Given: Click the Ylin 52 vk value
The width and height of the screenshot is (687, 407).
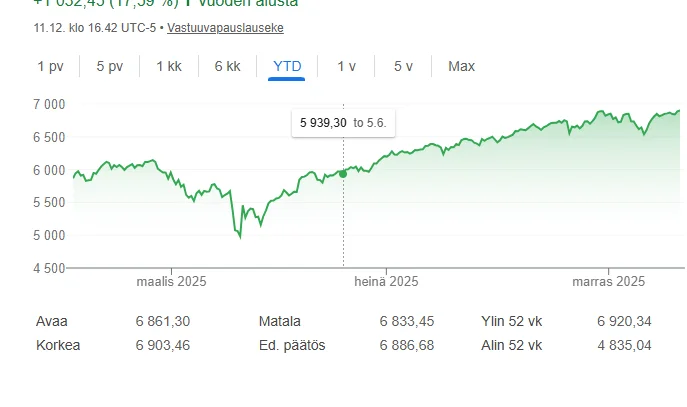Looking at the screenshot, I should pos(623,321).
